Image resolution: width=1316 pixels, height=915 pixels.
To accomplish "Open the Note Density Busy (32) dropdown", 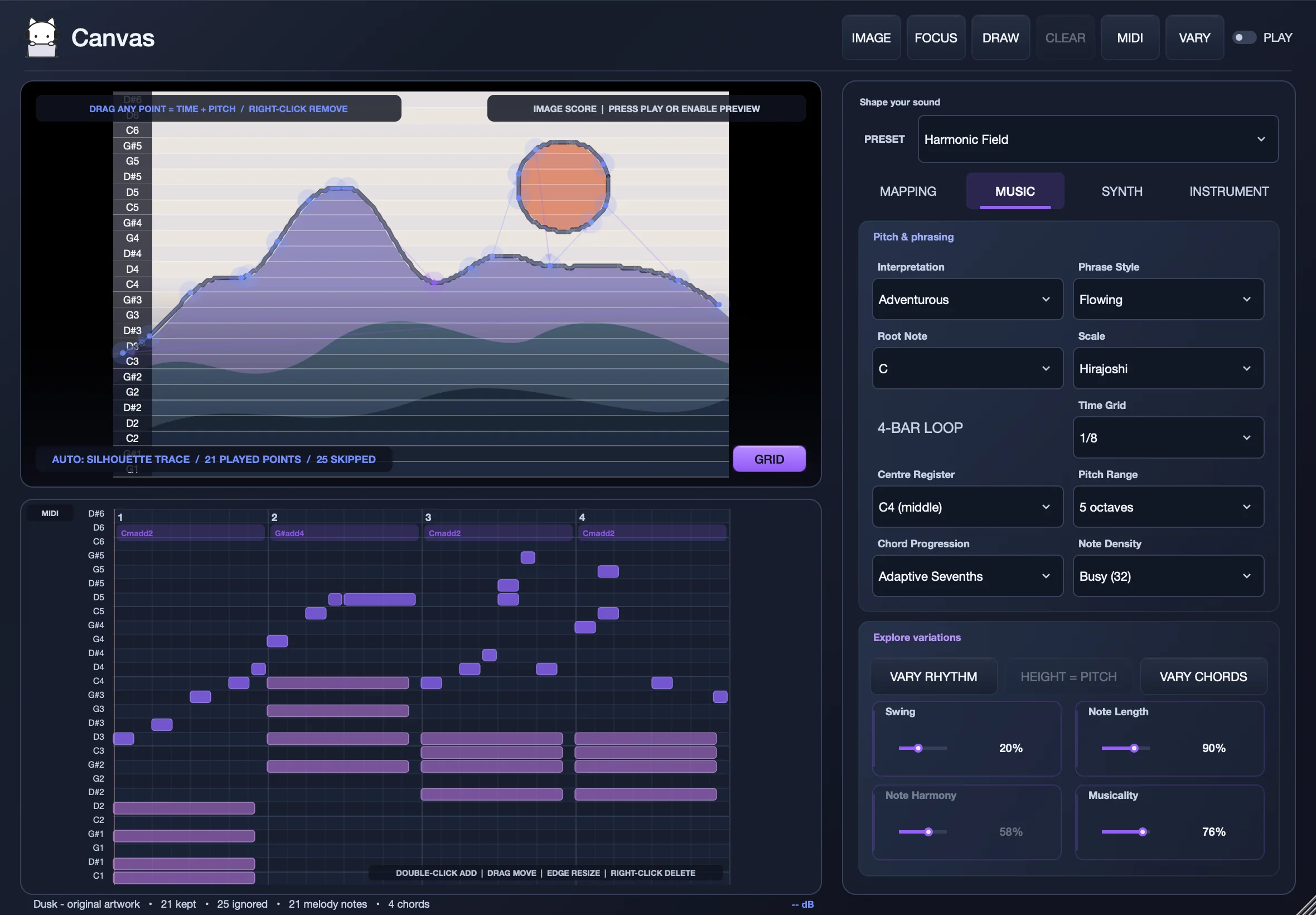I will tap(1168, 576).
